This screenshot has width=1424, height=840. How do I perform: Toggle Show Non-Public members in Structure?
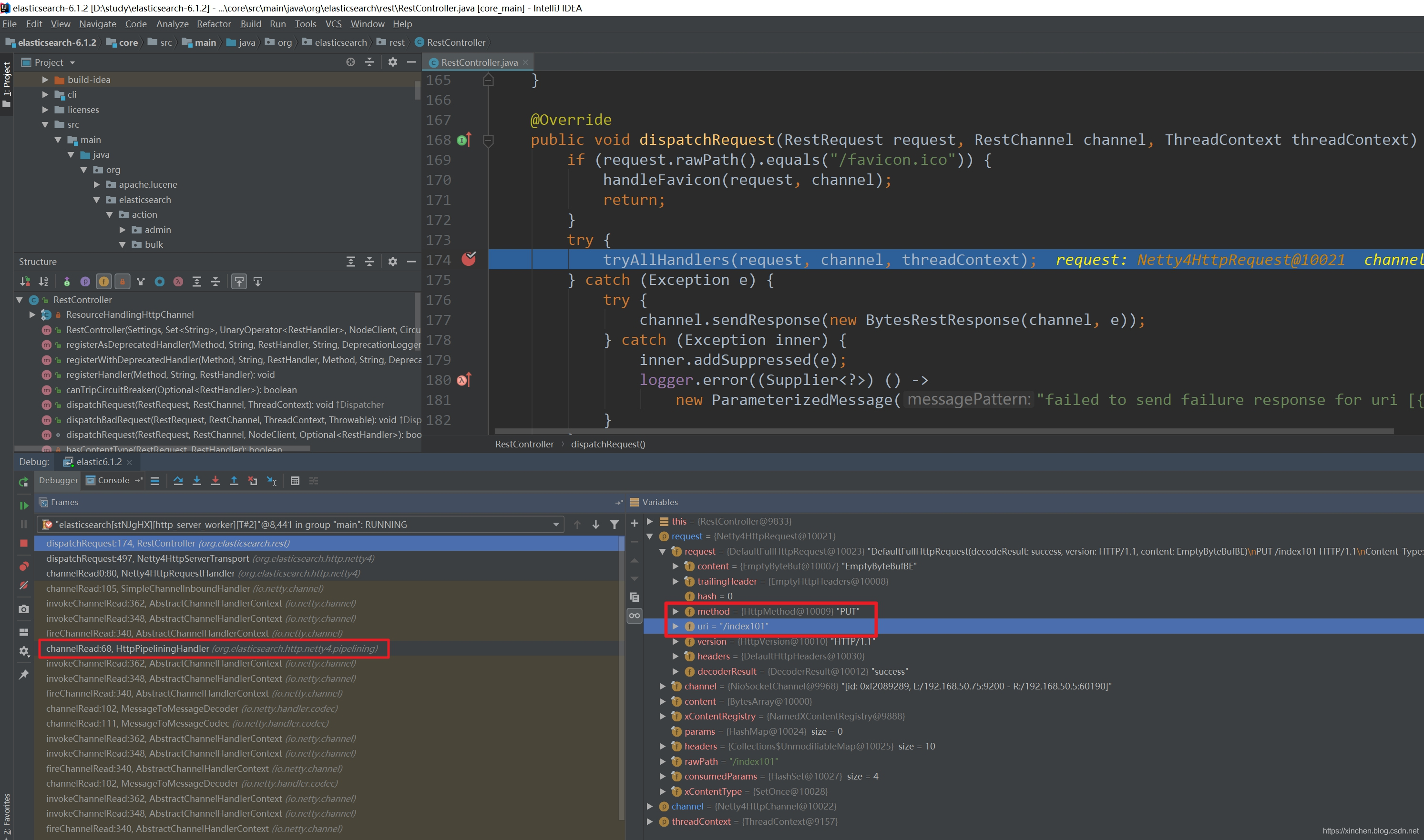pos(123,281)
